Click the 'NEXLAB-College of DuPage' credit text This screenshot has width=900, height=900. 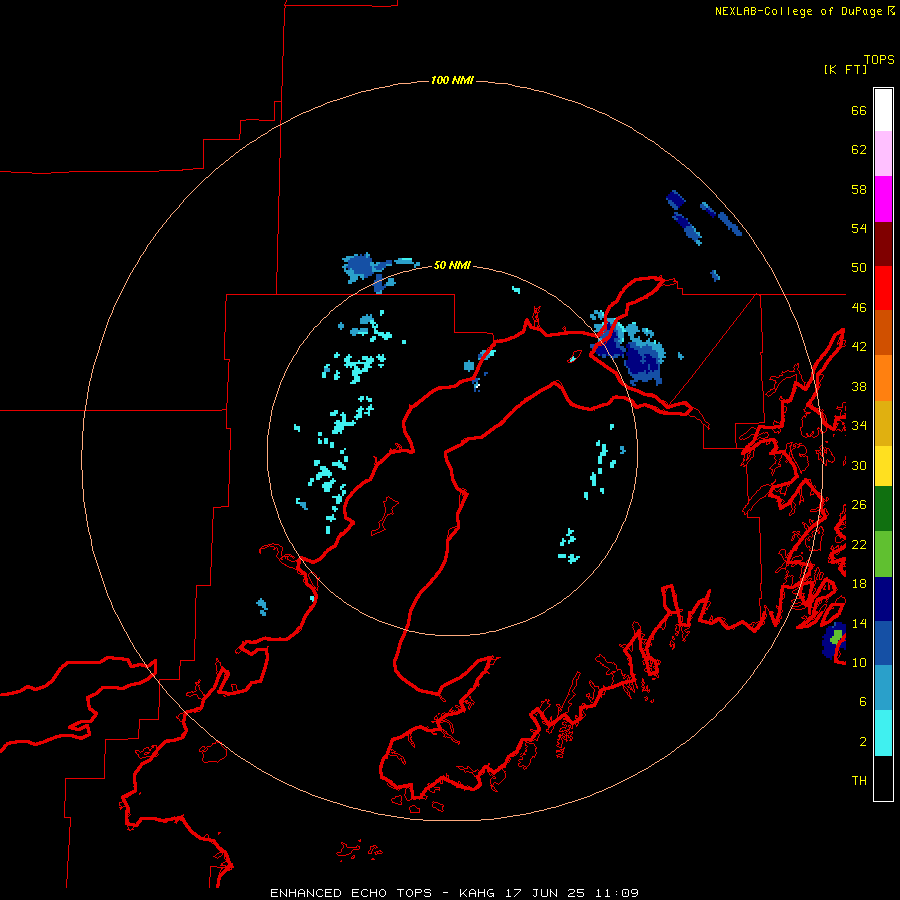click(798, 11)
